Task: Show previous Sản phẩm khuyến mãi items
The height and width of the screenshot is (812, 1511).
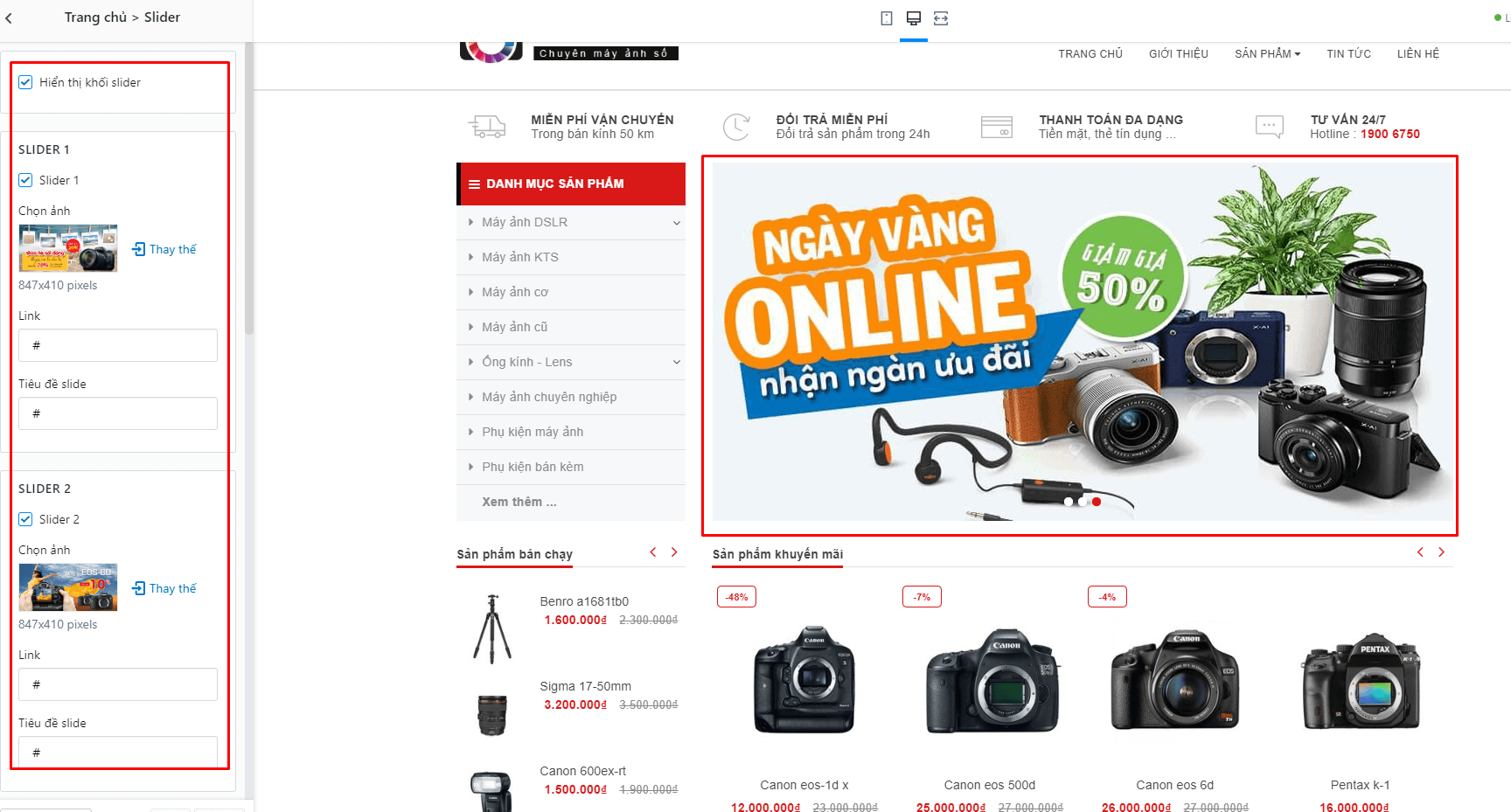Action: 1420,552
